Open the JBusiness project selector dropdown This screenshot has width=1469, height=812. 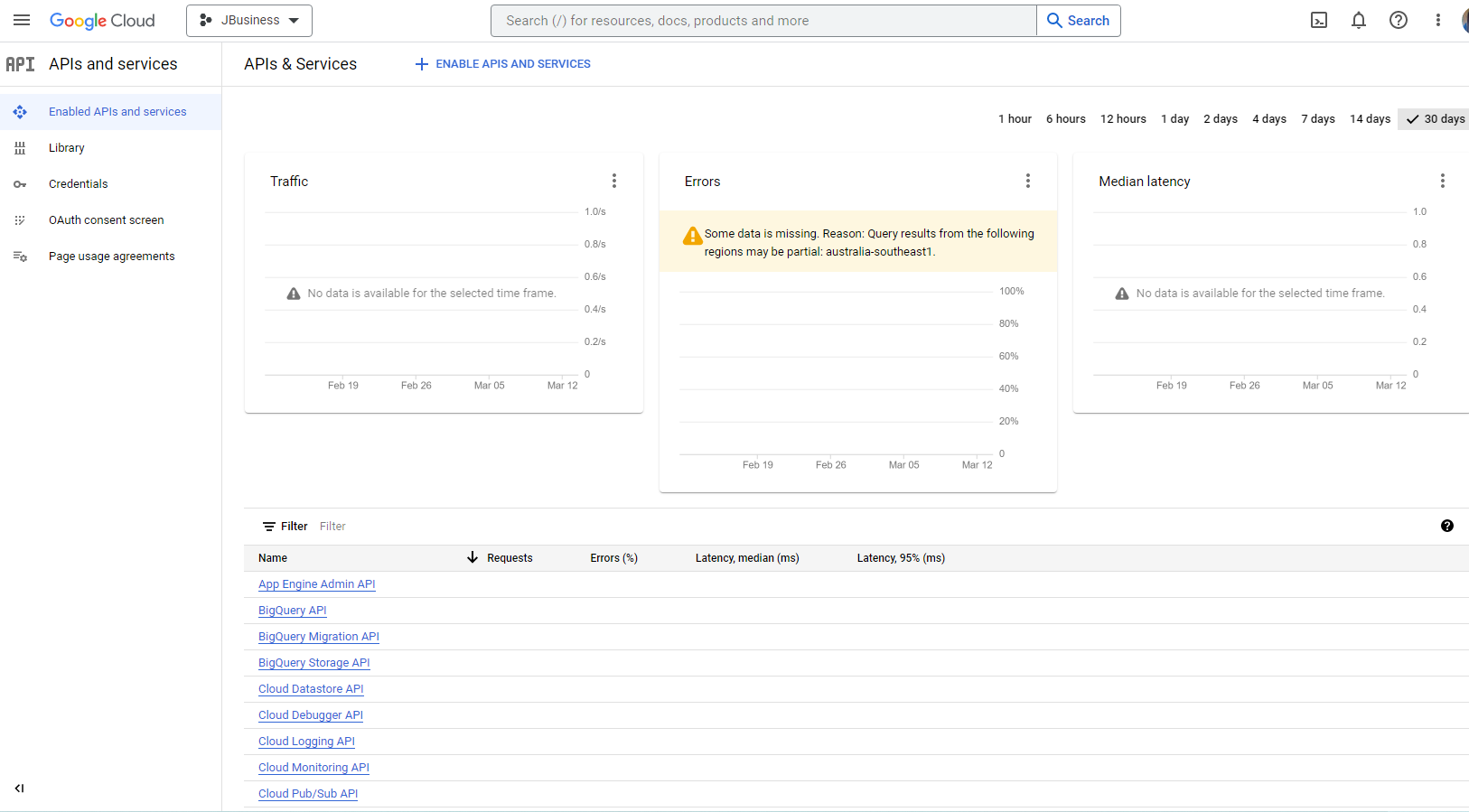[249, 20]
